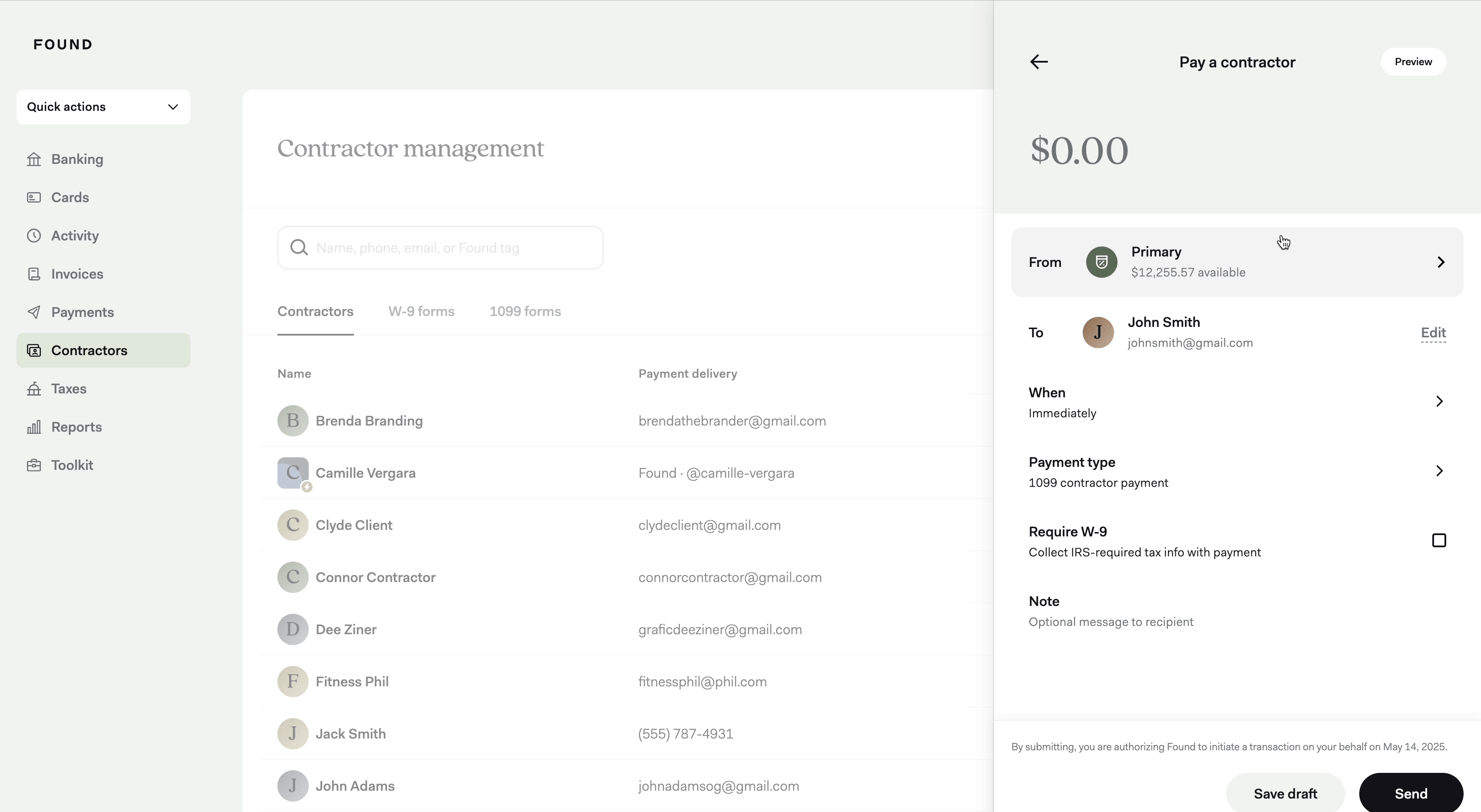Click the Reports bar chart icon
The height and width of the screenshot is (812, 1481).
click(34, 427)
